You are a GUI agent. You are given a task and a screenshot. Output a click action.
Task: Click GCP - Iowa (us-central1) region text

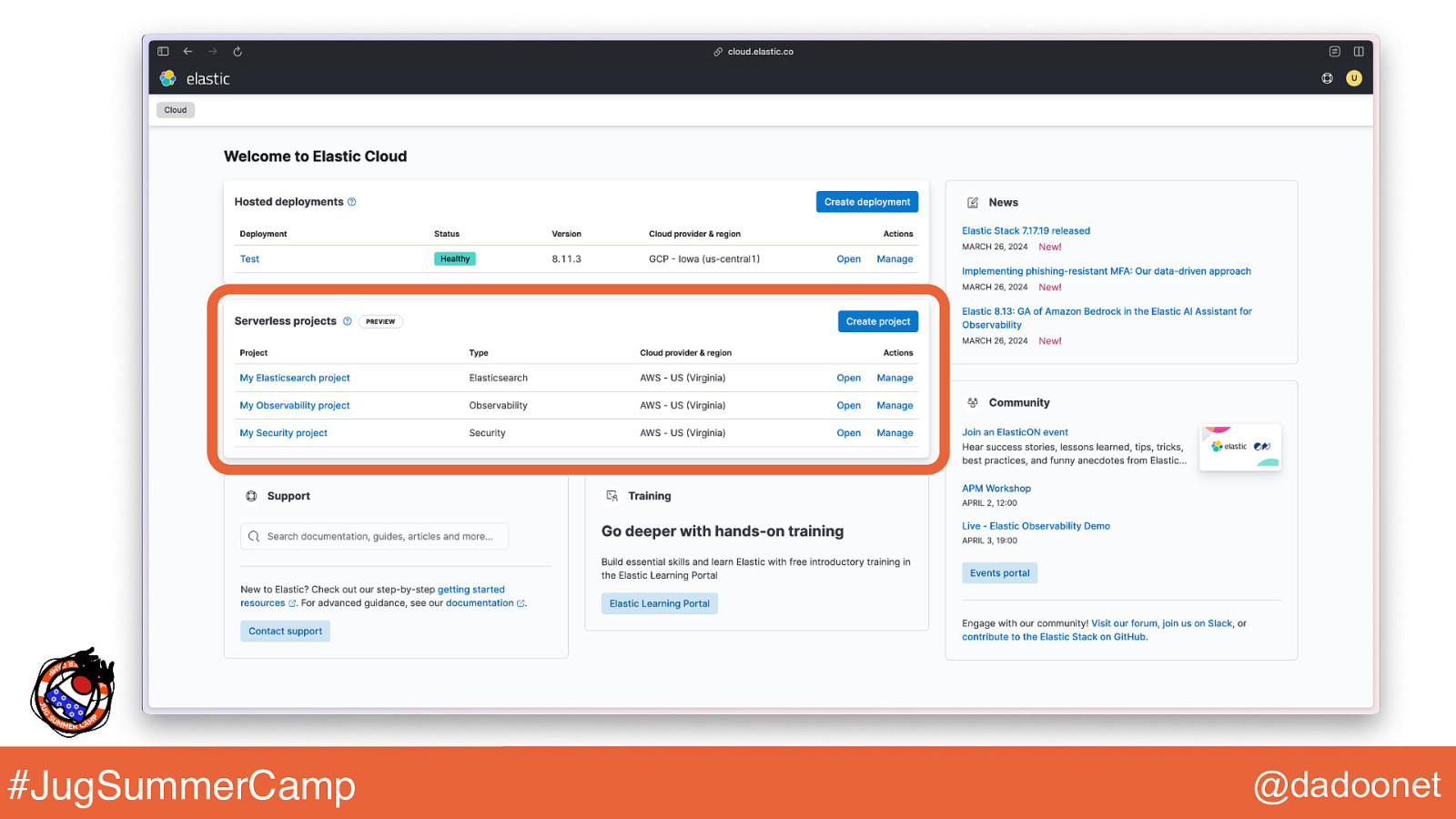[704, 259]
